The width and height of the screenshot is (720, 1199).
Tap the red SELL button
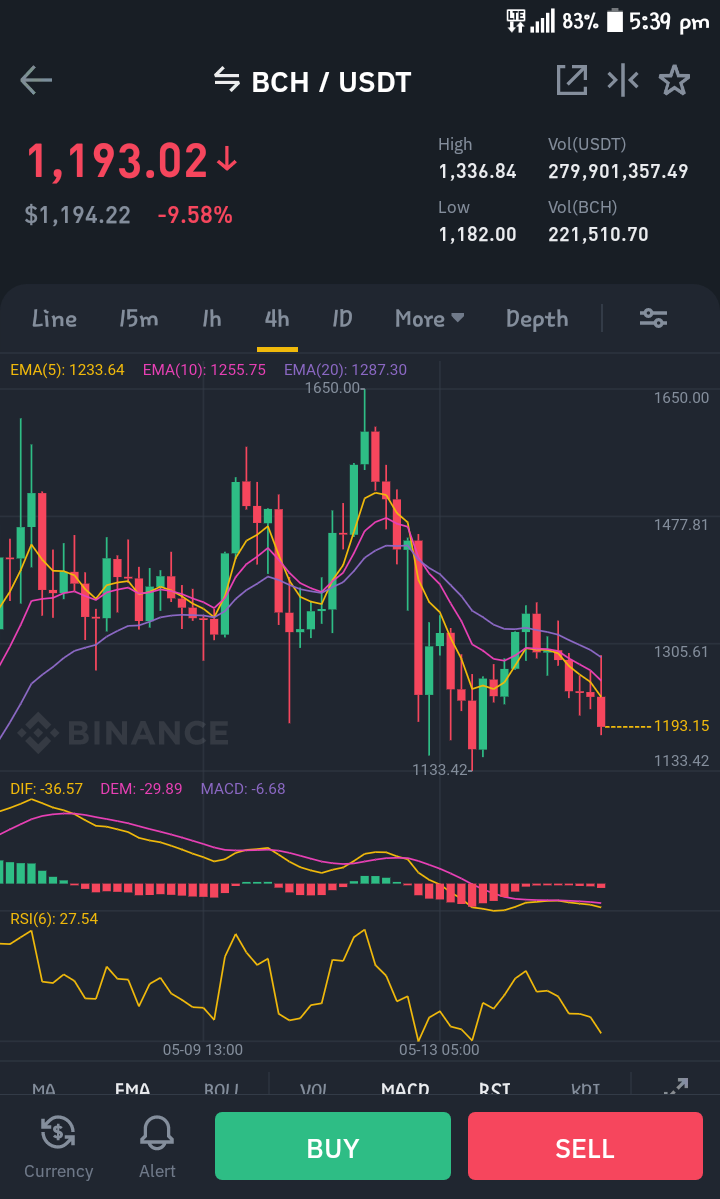point(585,1146)
